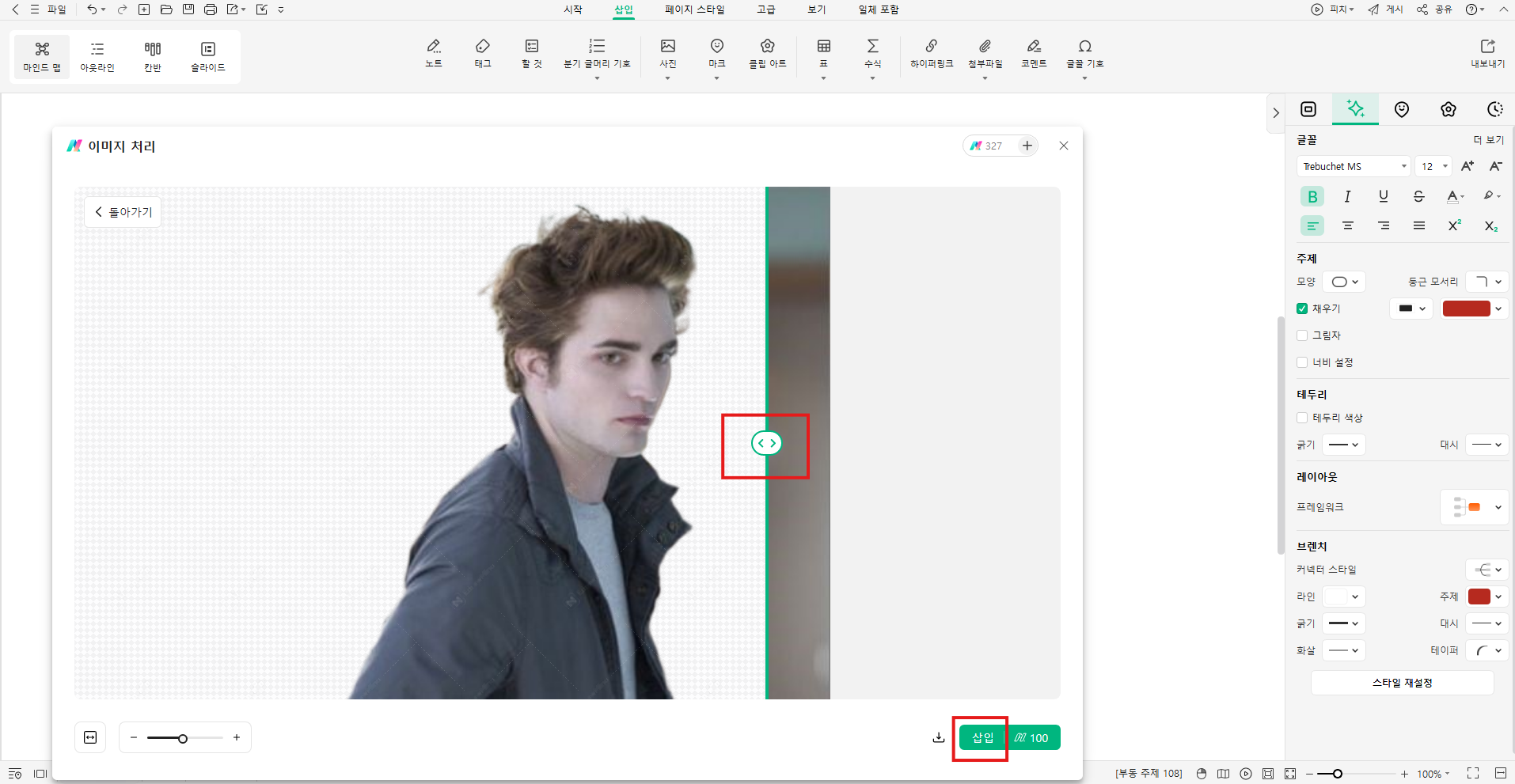
Task: Toggle Strikethrough formatting
Action: click(x=1418, y=196)
